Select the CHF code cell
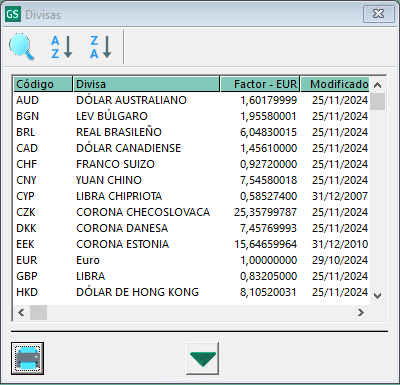 (27, 164)
